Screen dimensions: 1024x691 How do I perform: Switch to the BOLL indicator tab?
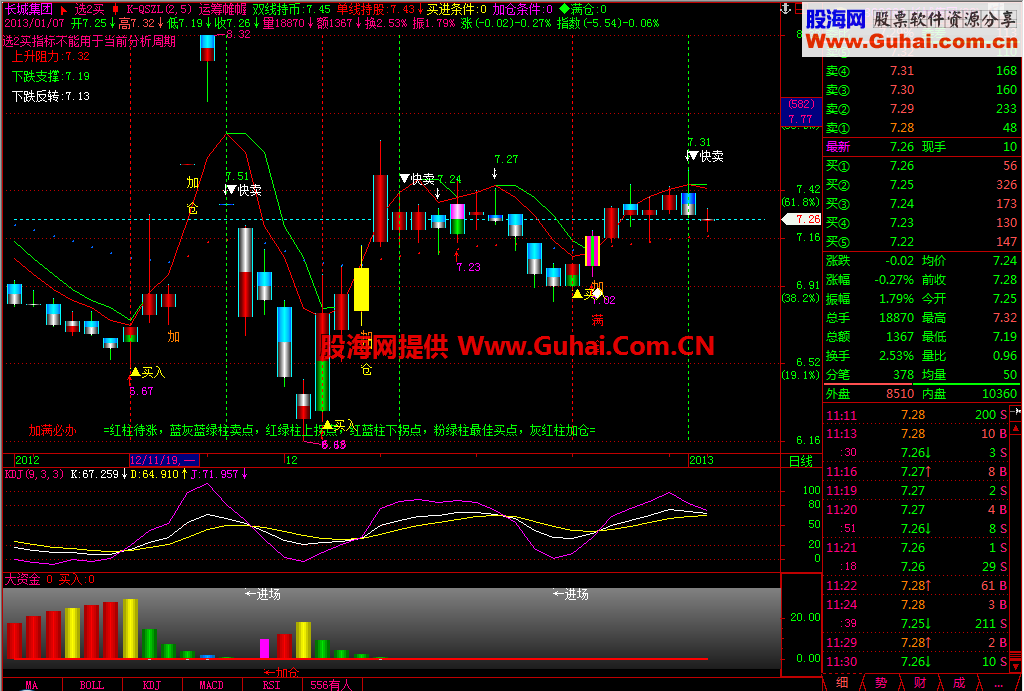[x=91, y=685]
